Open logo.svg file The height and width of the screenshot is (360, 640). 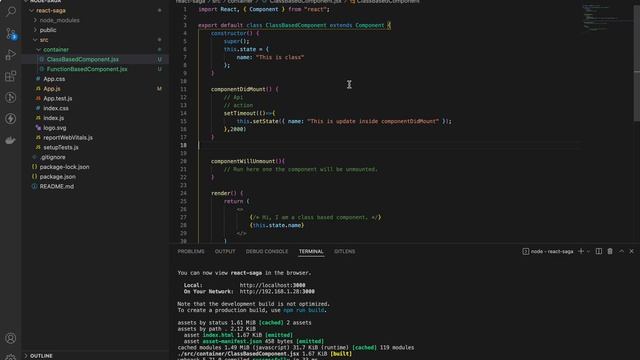pos(55,128)
